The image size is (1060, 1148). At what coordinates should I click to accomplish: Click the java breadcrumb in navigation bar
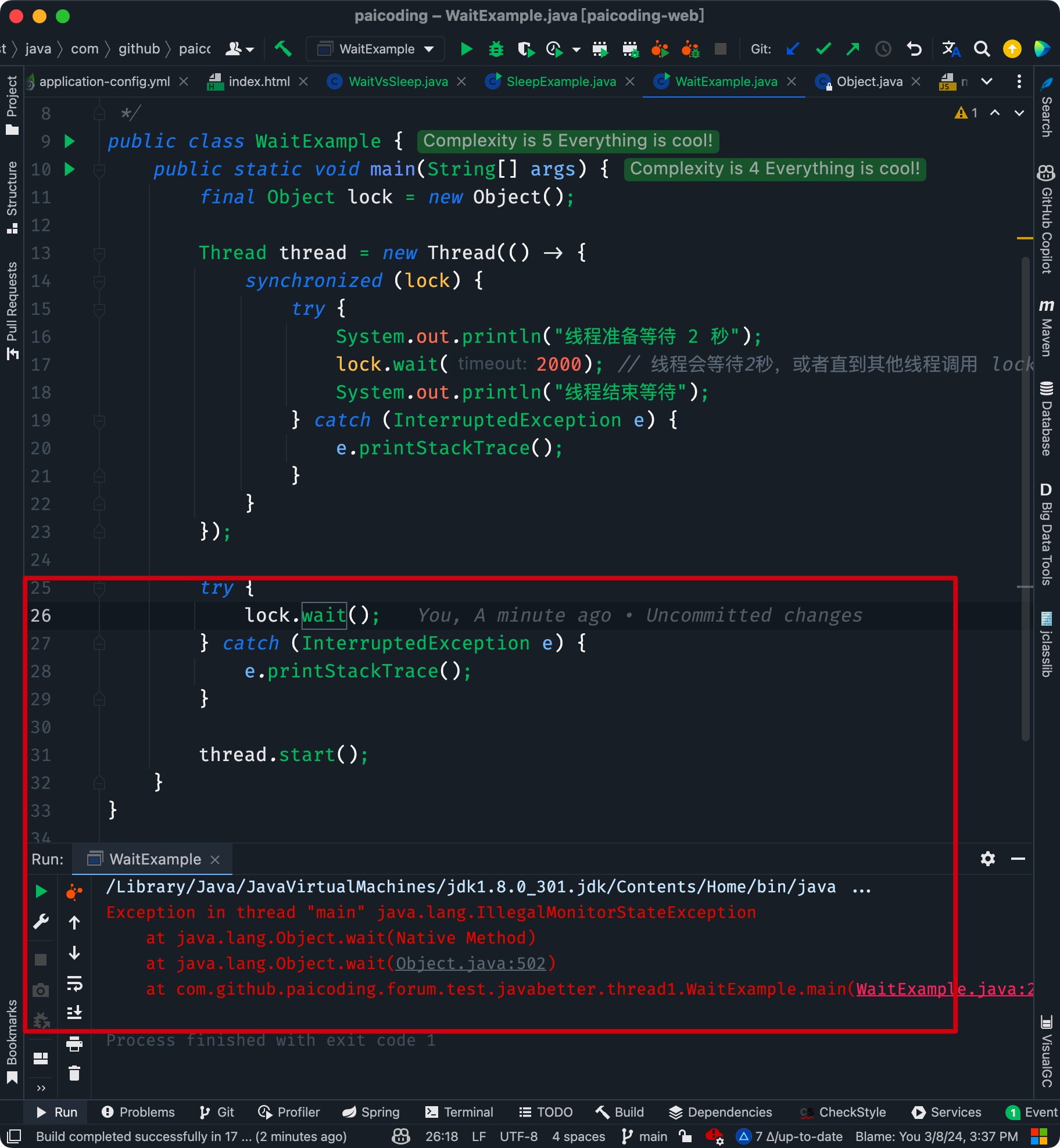click(x=38, y=49)
